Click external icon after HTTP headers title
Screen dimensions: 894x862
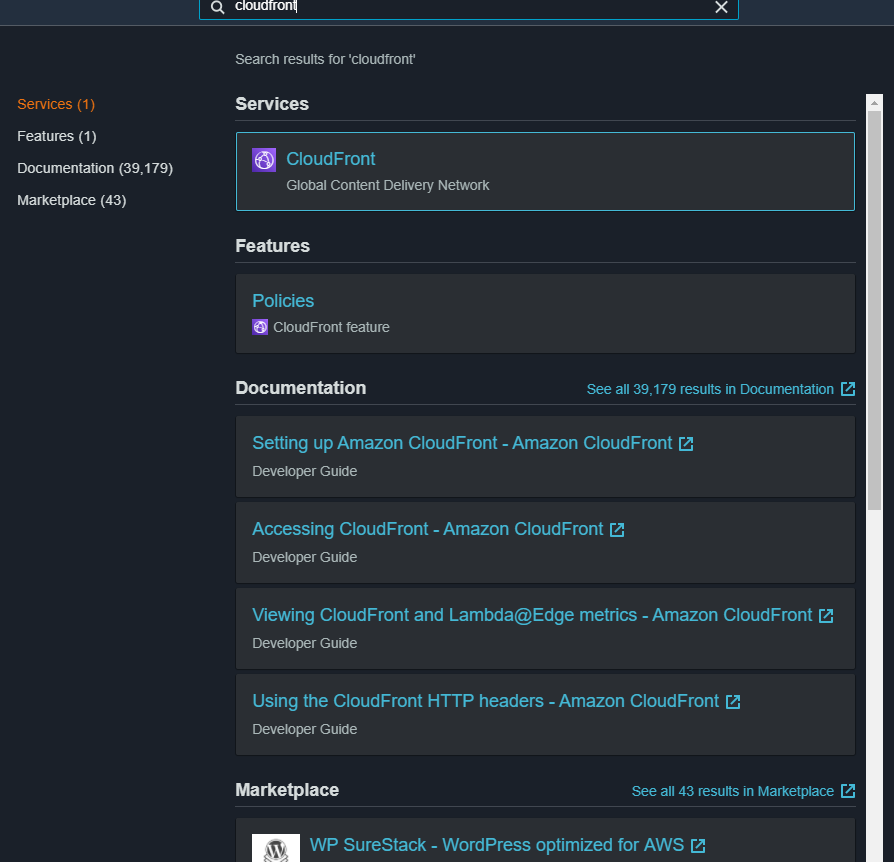[733, 702]
